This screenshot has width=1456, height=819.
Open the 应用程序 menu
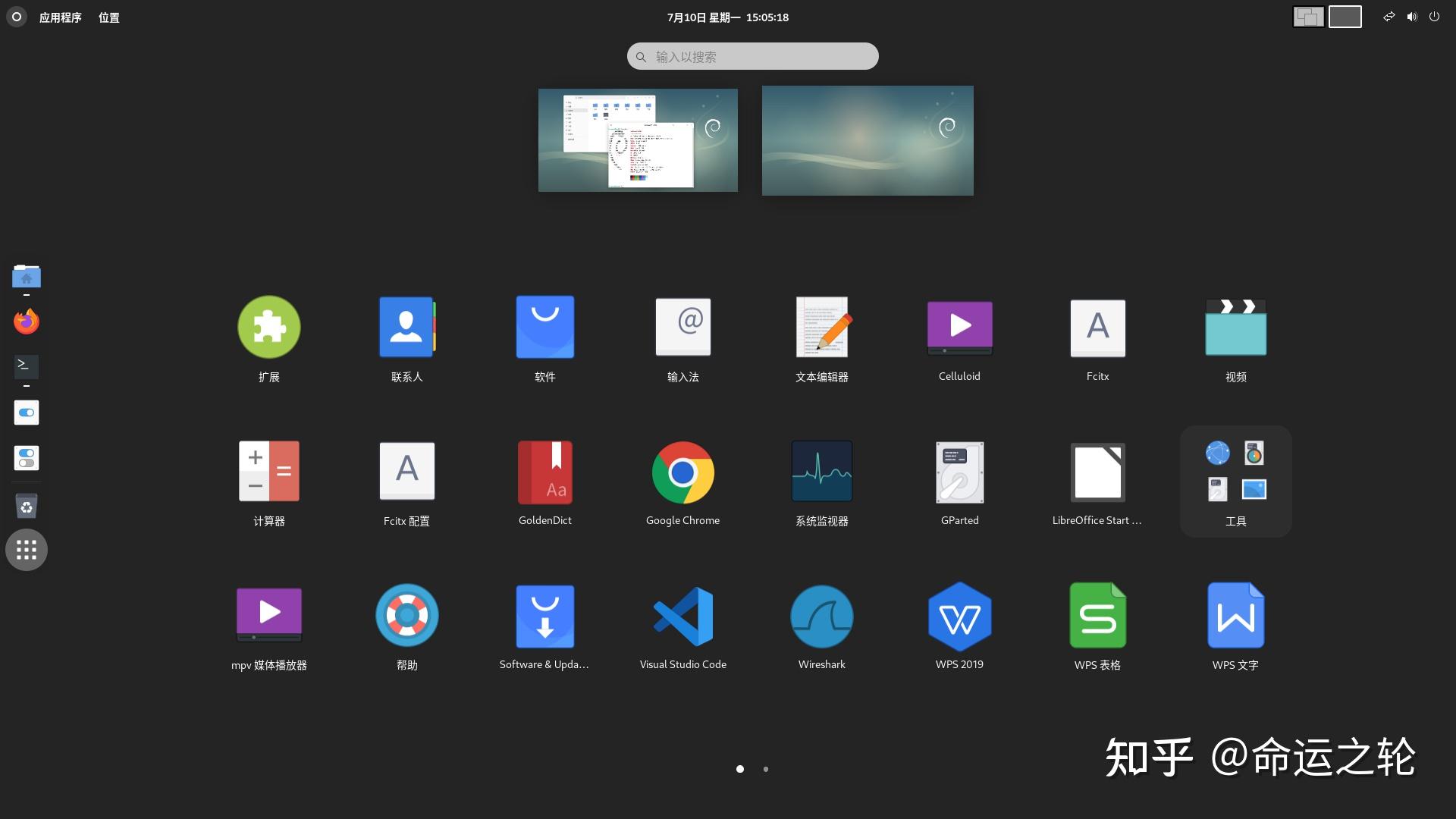61,17
